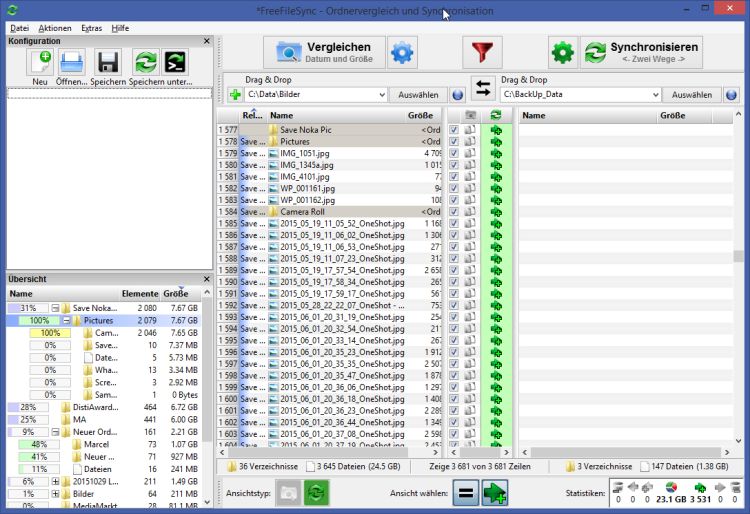Click the sync action column header icon
The width and height of the screenshot is (750, 514).
[x=496, y=115]
